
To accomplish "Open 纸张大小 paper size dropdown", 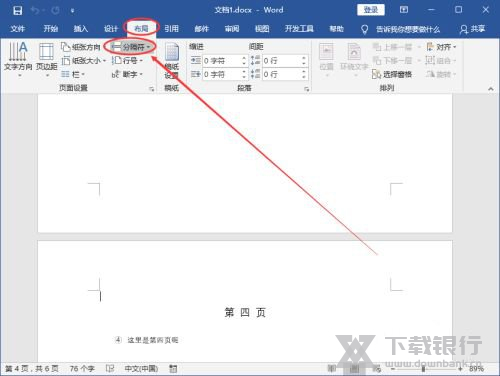I will click(84, 61).
